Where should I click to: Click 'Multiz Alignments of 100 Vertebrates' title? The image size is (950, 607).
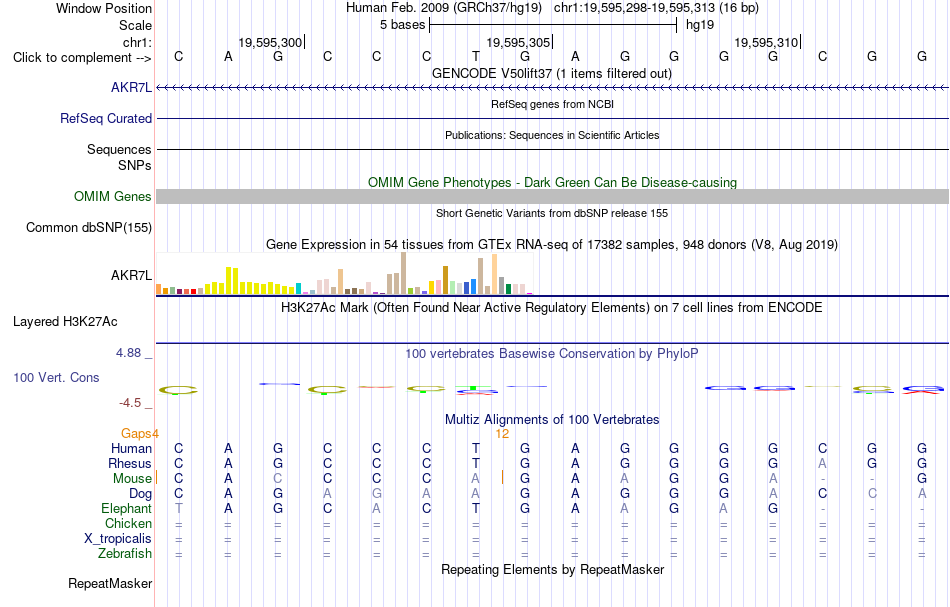pos(552,419)
